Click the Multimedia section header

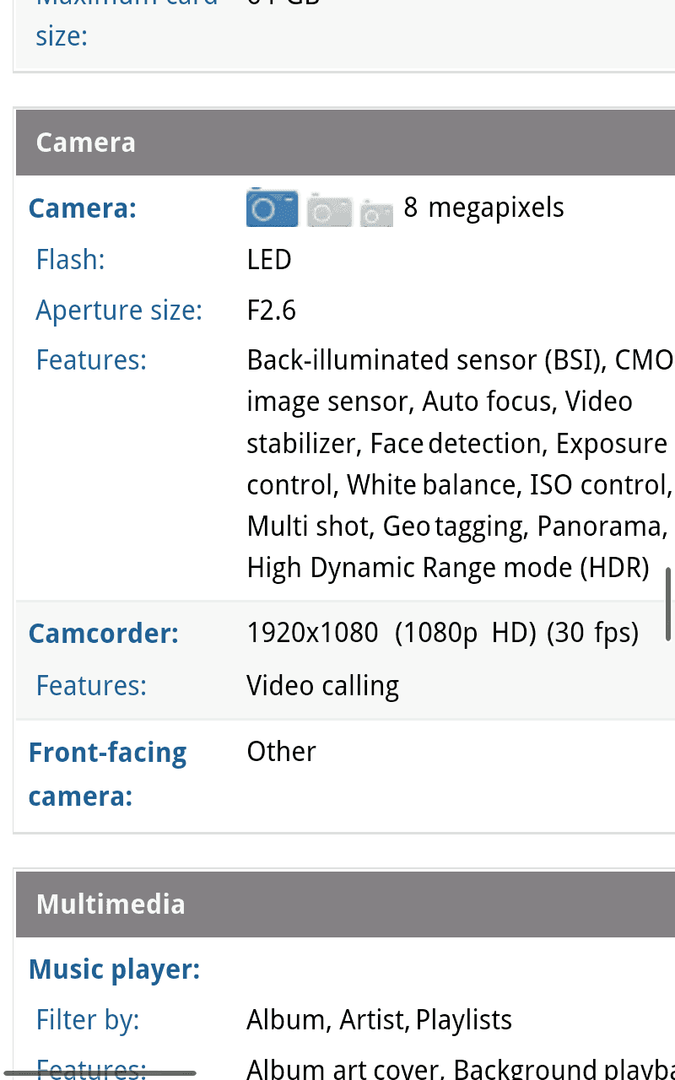(345, 904)
